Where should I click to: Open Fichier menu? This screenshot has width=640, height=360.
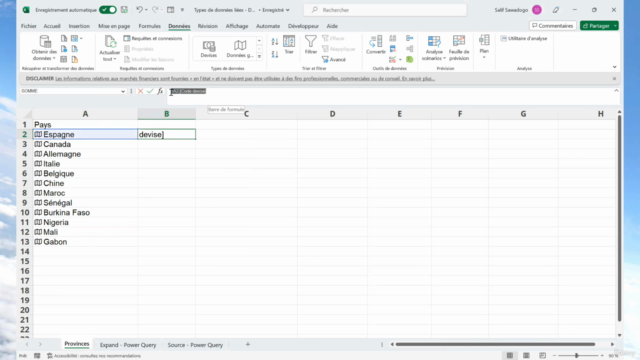29,26
